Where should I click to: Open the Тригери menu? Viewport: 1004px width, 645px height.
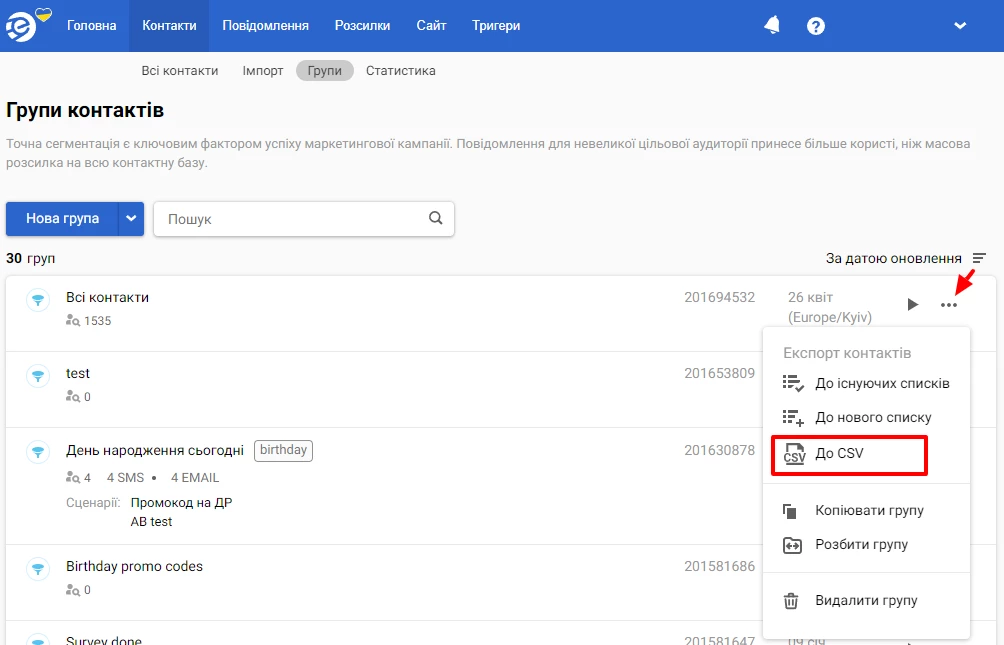coord(496,26)
